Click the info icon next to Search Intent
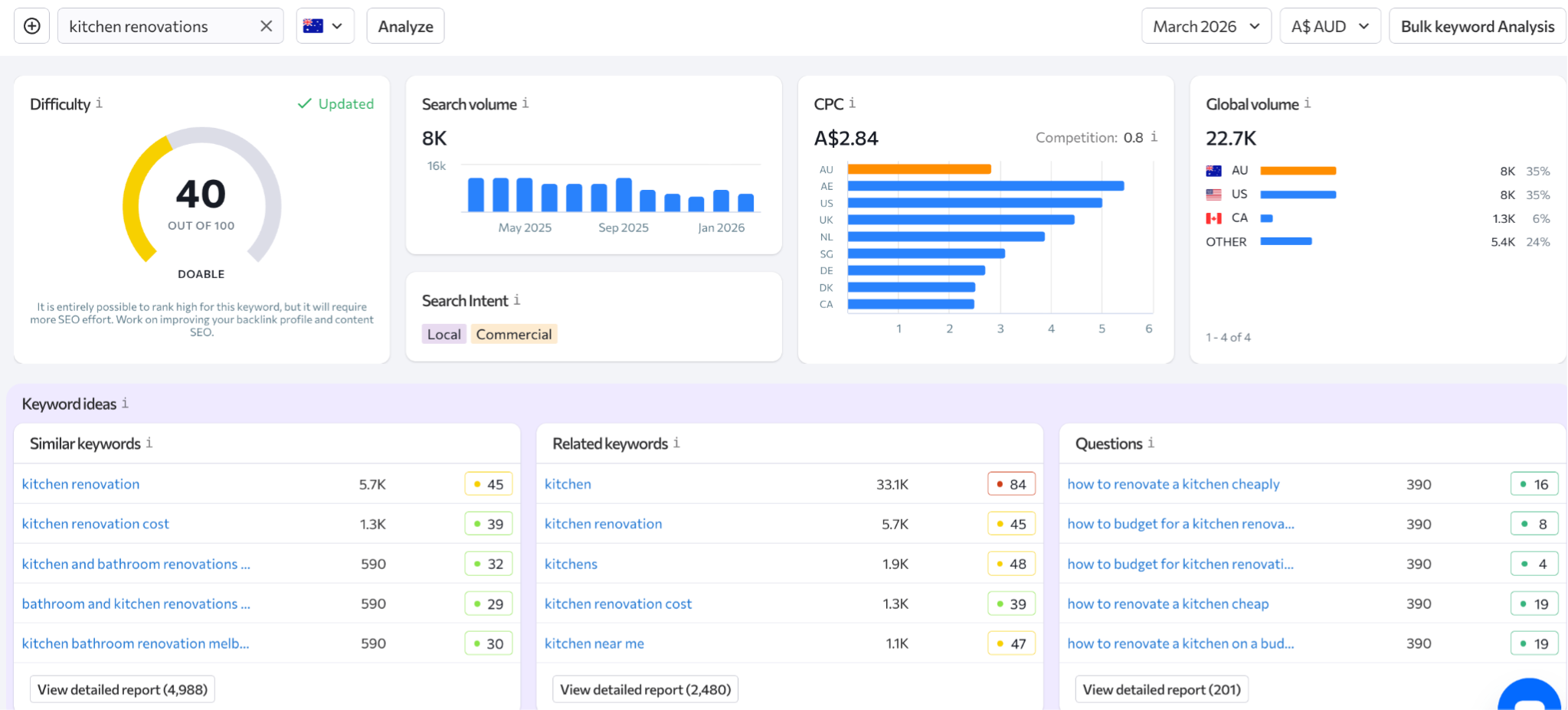Screen dimensions: 1568x710 coord(517,300)
